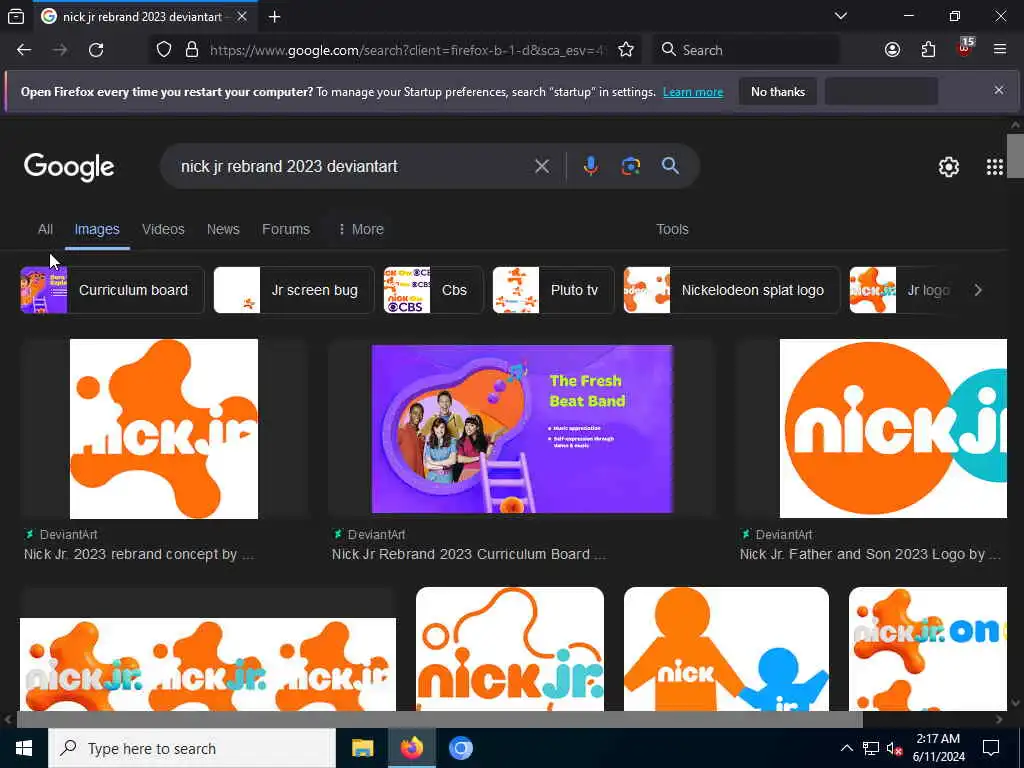The height and width of the screenshot is (768, 1024).
Task: Click in the Firefox Search box
Action: click(748, 50)
